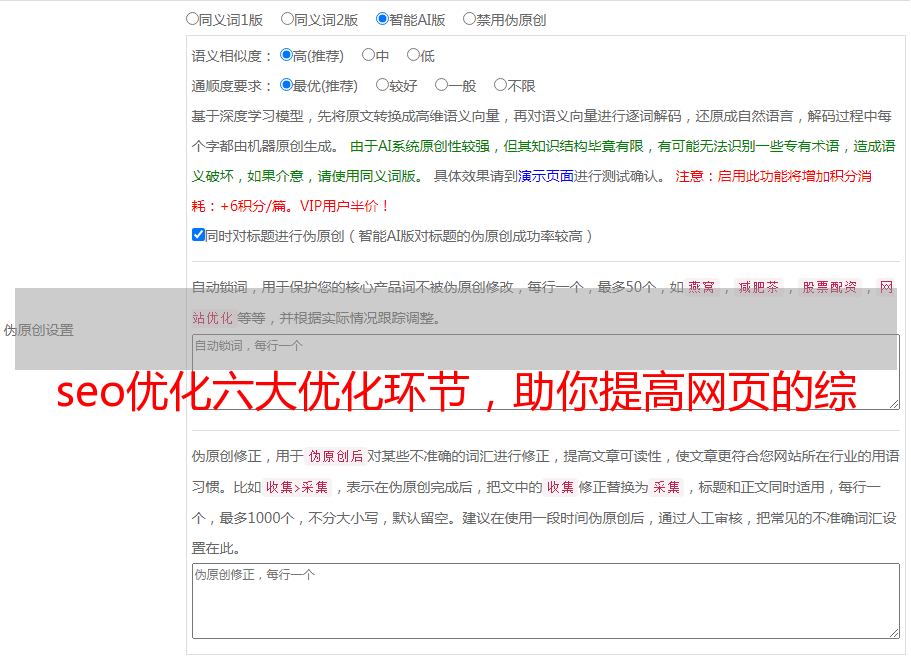Set 语义相似度 to 高(推荐)
This screenshot has width=911, height=658.
point(287,56)
